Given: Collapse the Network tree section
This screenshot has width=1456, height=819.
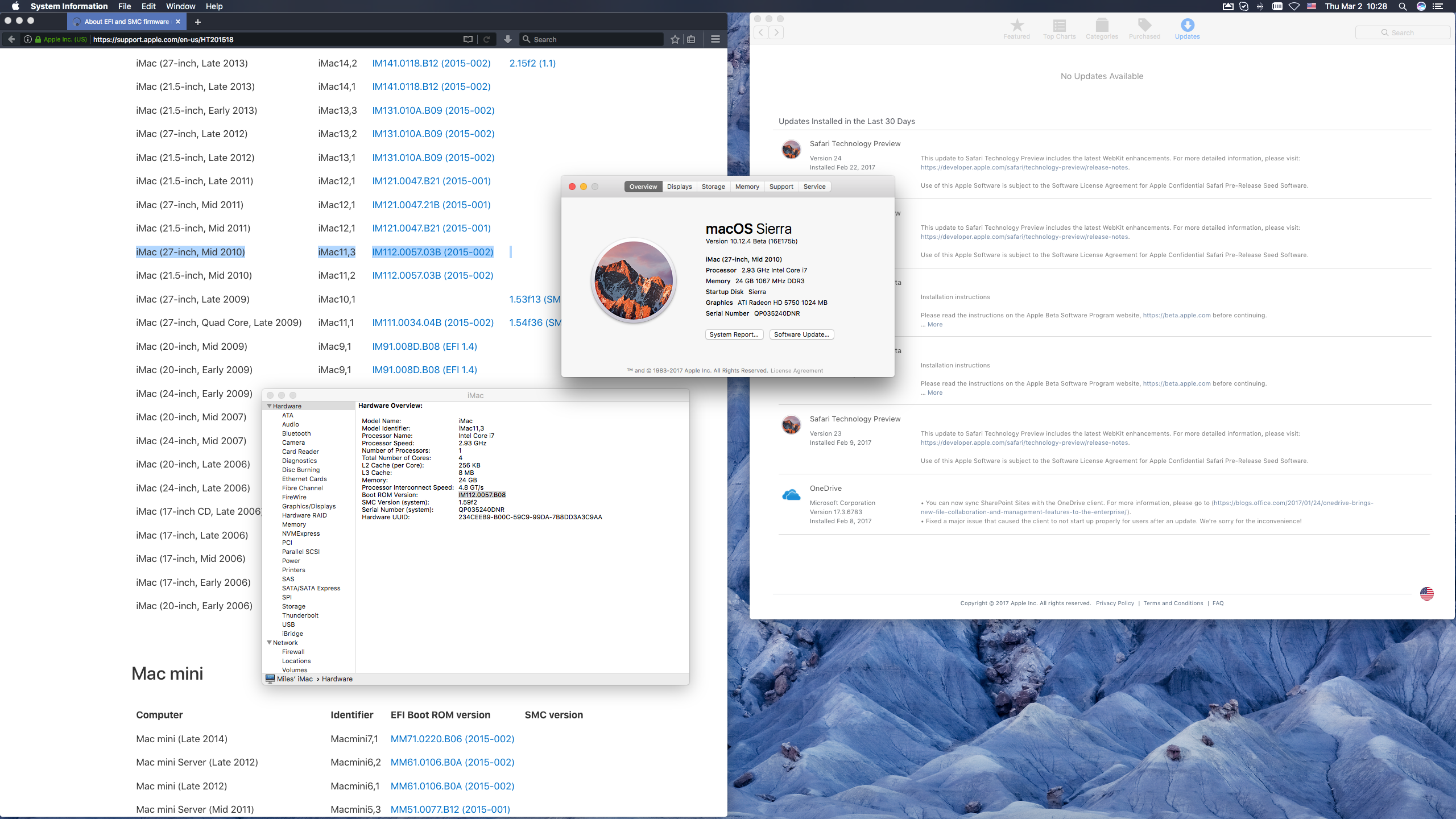Looking at the screenshot, I should (x=269, y=643).
